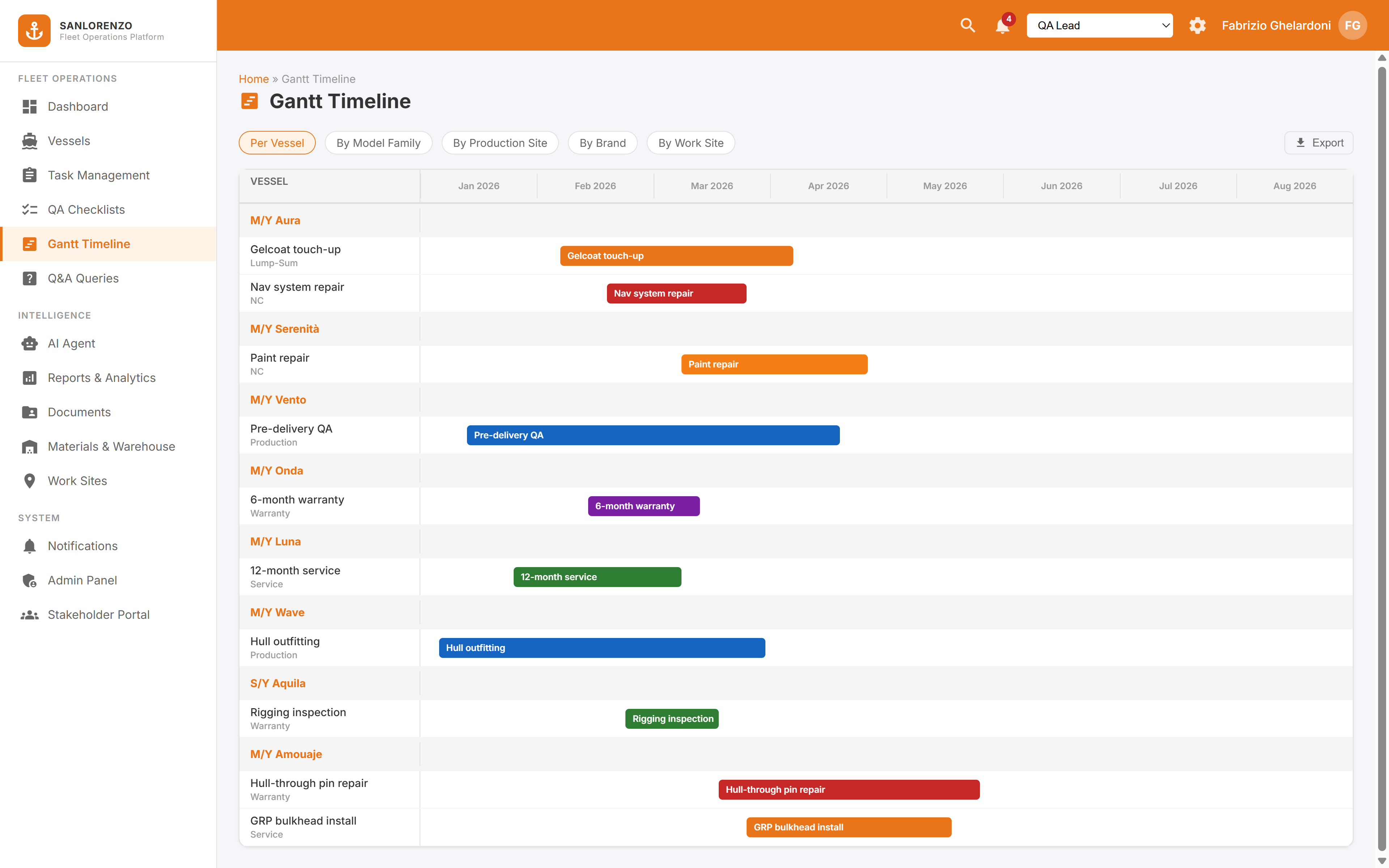
Task: Switch grouping to By Model Family
Action: point(378,143)
